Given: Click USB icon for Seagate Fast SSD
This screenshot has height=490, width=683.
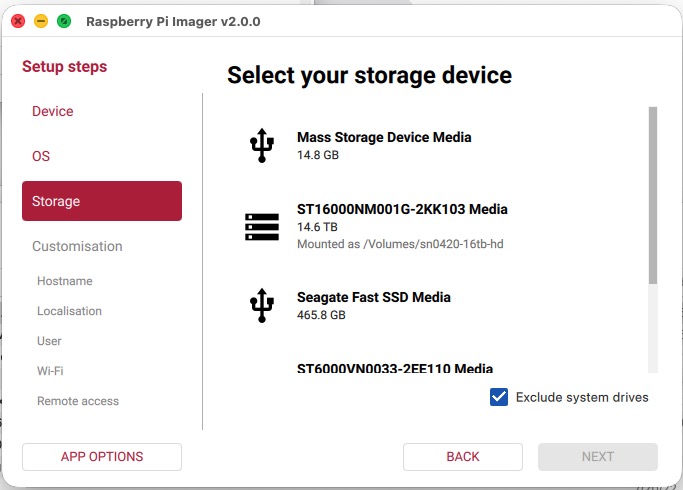Looking at the screenshot, I should click(x=261, y=305).
